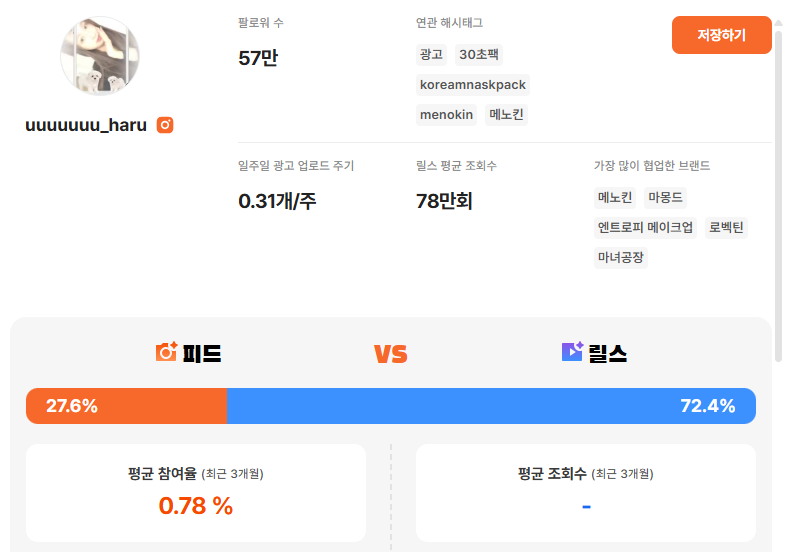Screen dimensions: 792x552
Task: Click the reels video icon next to 릴스
Action: pos(572,352)
